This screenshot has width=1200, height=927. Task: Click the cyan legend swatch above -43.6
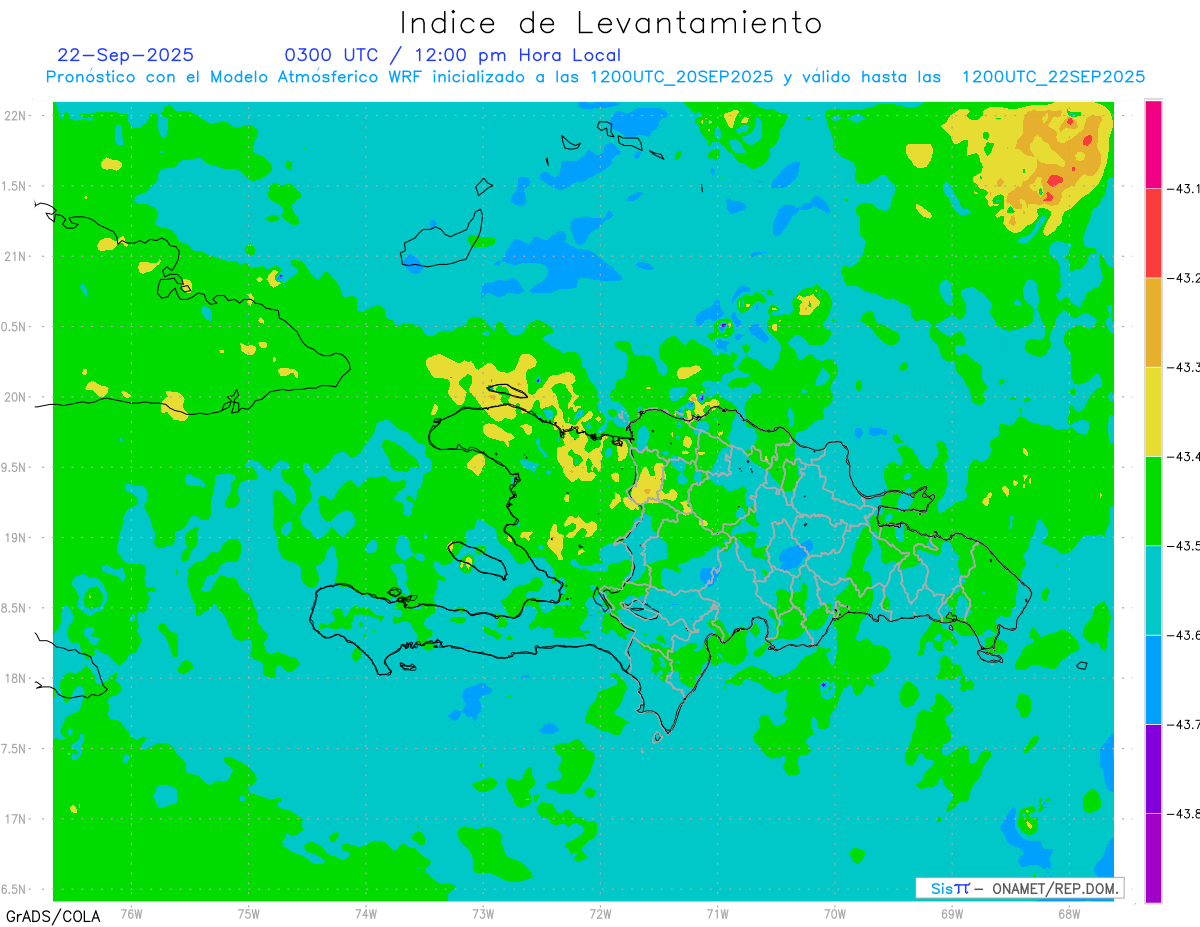[x=1153, y=590]
